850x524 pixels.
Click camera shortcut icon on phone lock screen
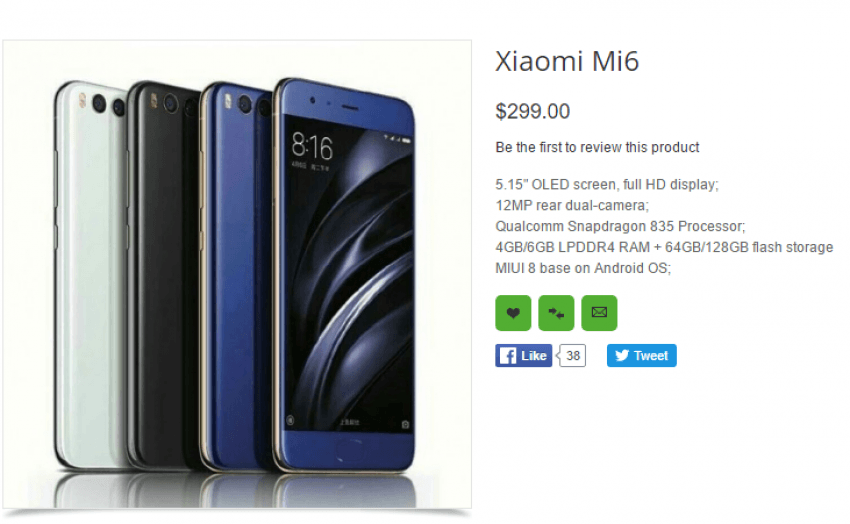pos(405,424)
